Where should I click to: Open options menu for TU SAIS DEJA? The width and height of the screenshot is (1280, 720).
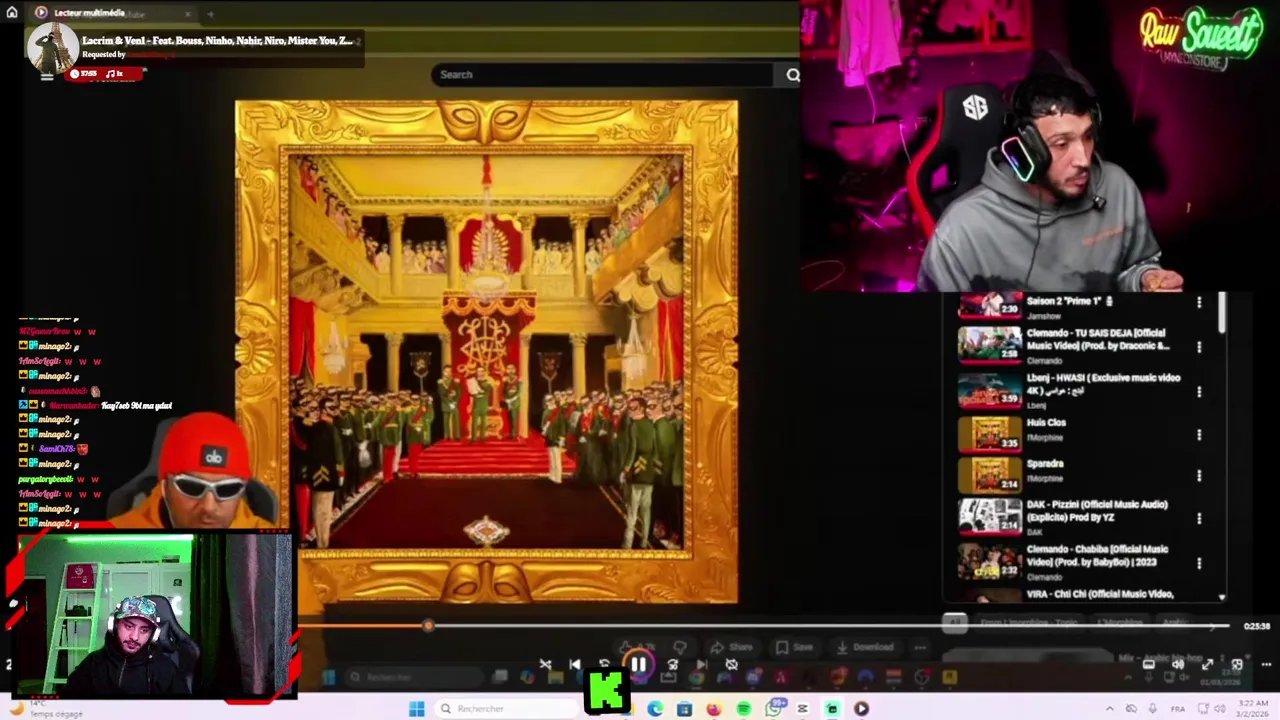[1199, 347]
